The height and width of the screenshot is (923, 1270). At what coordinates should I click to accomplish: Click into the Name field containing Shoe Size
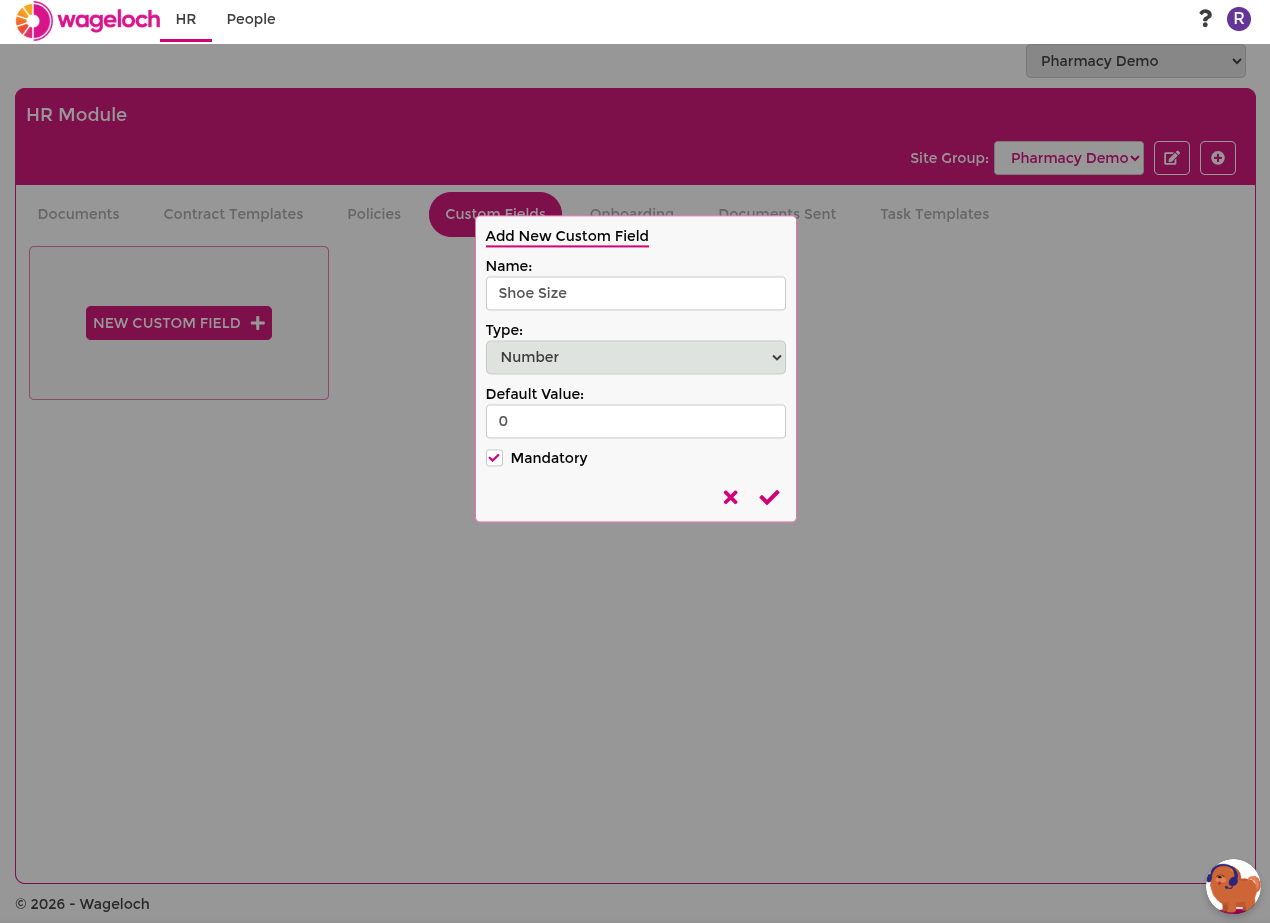coord(636,293)
